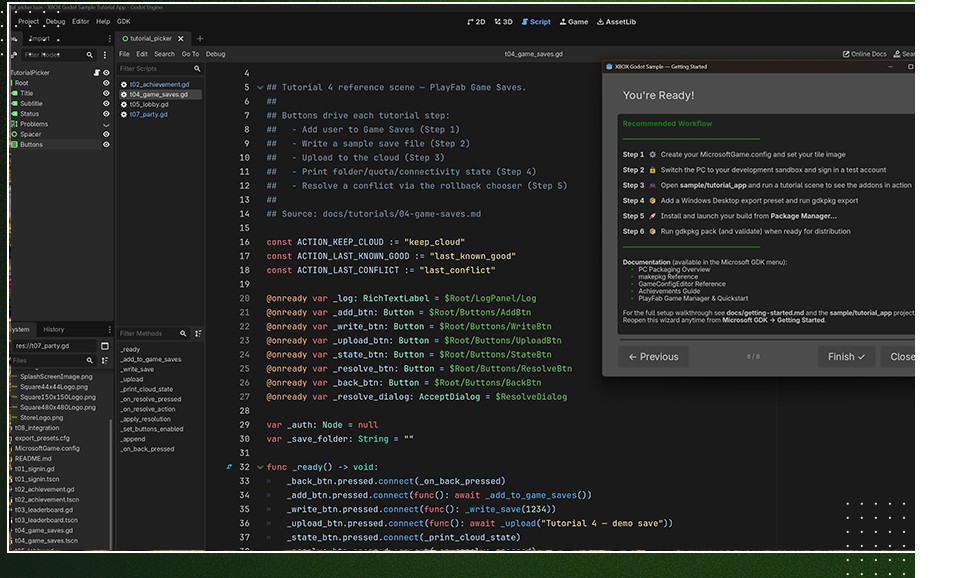Open the AssetLib workspace
The image size is (955, 578).
click(x=616, y=22)
